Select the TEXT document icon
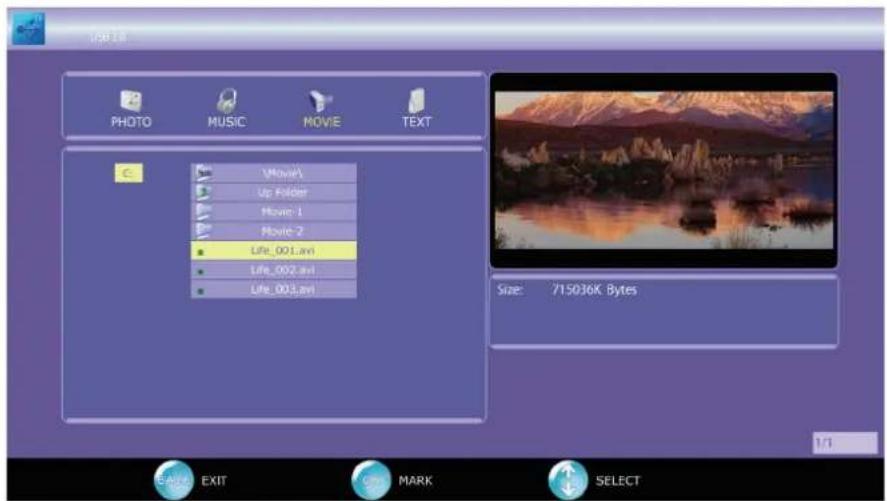This screenshot has width=887, height=501. point(416,101)
